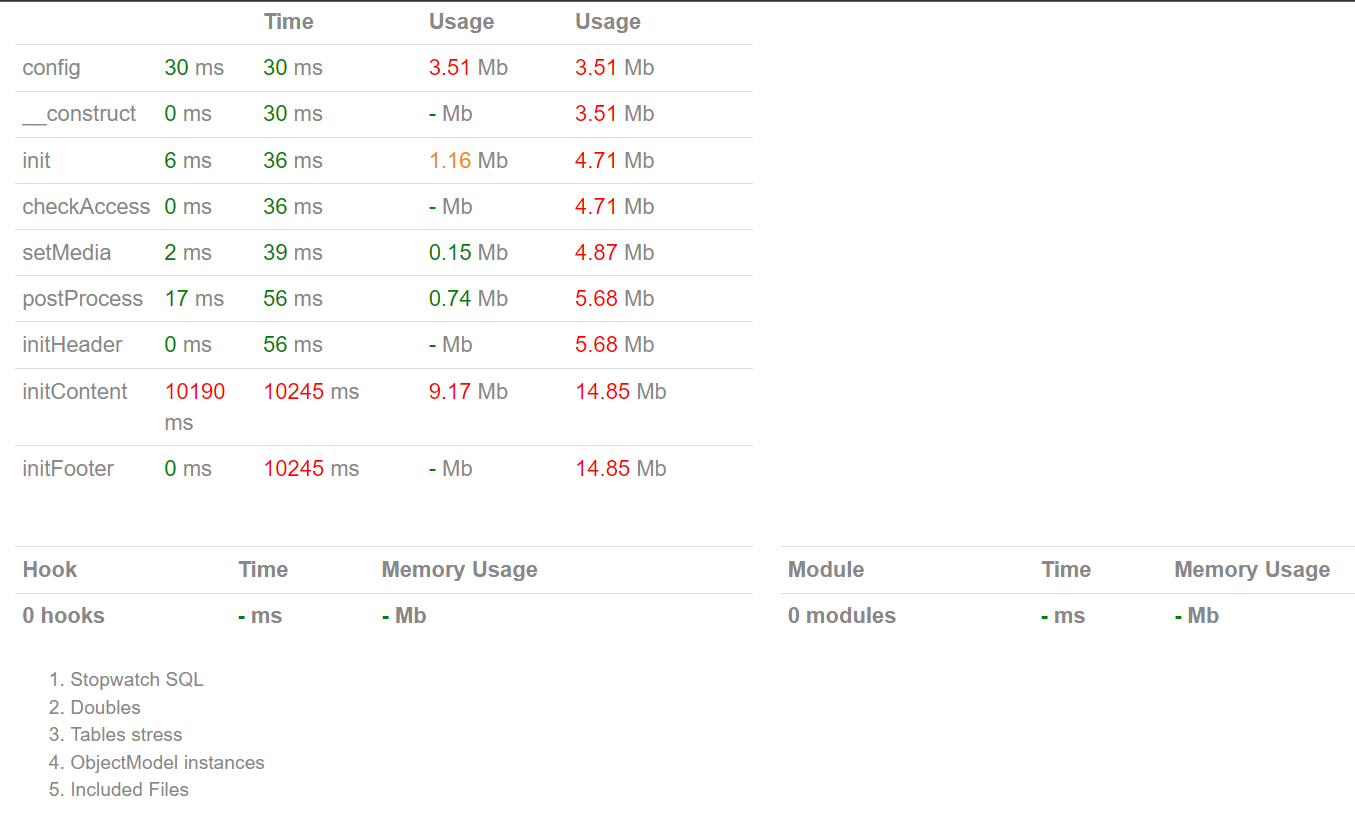Viewport: 1355px width, 832px height.
Task: Select 4.71 Mb in the checkAccess row
Action: click(x=615, y=206)
